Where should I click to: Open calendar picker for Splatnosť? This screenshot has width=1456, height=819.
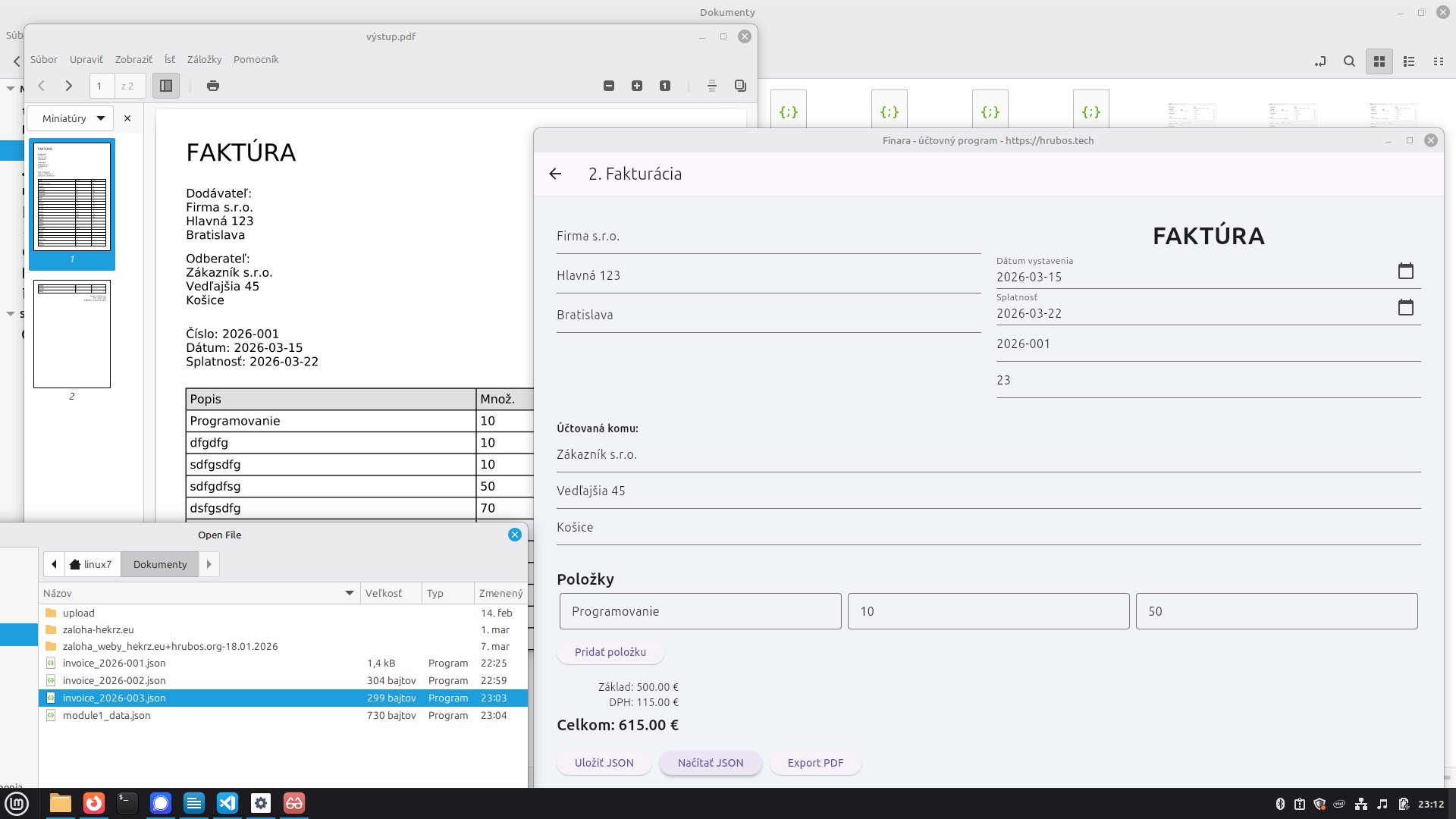pos(1405,307)
